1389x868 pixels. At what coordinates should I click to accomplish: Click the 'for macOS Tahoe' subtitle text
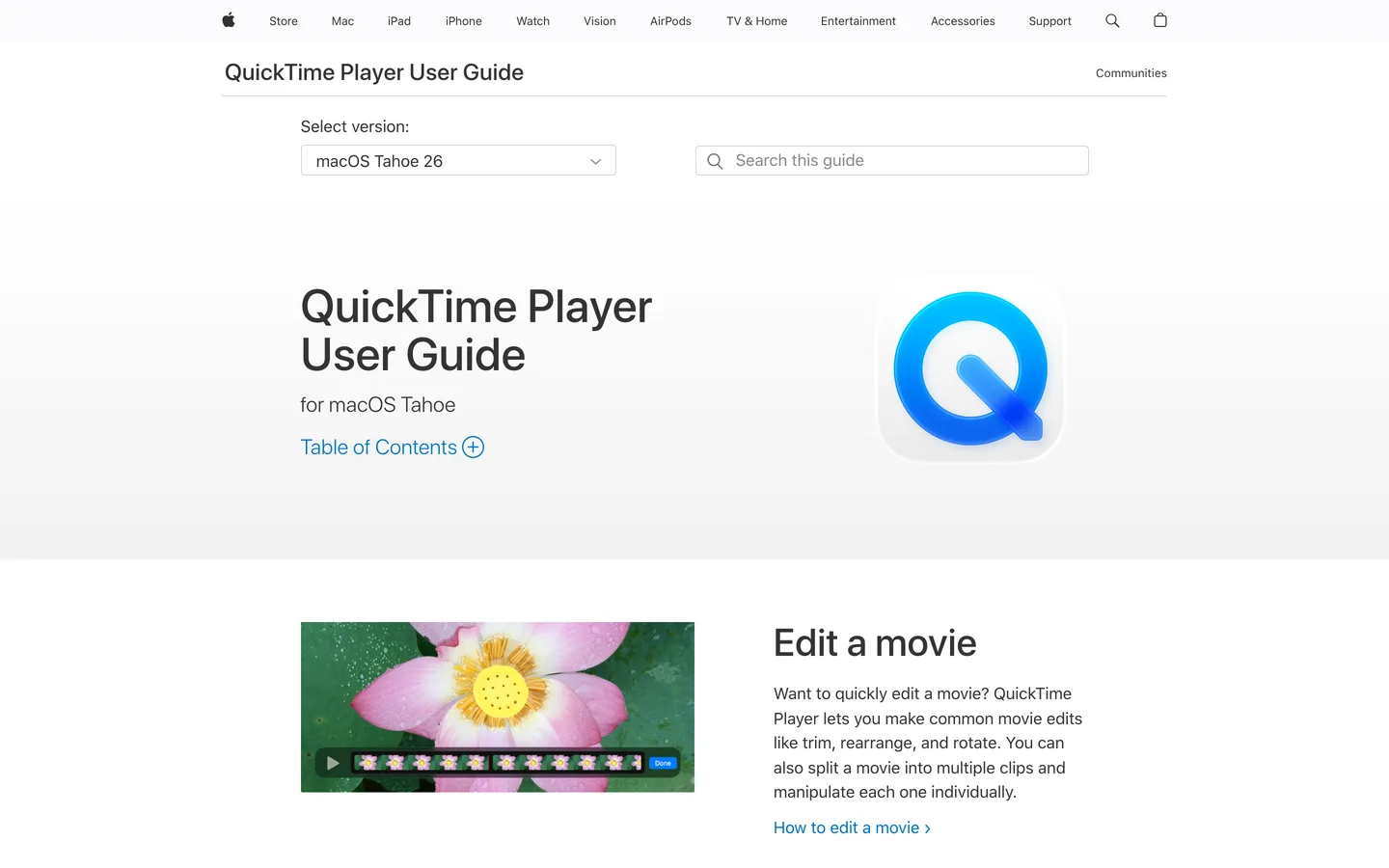[378, 405]
